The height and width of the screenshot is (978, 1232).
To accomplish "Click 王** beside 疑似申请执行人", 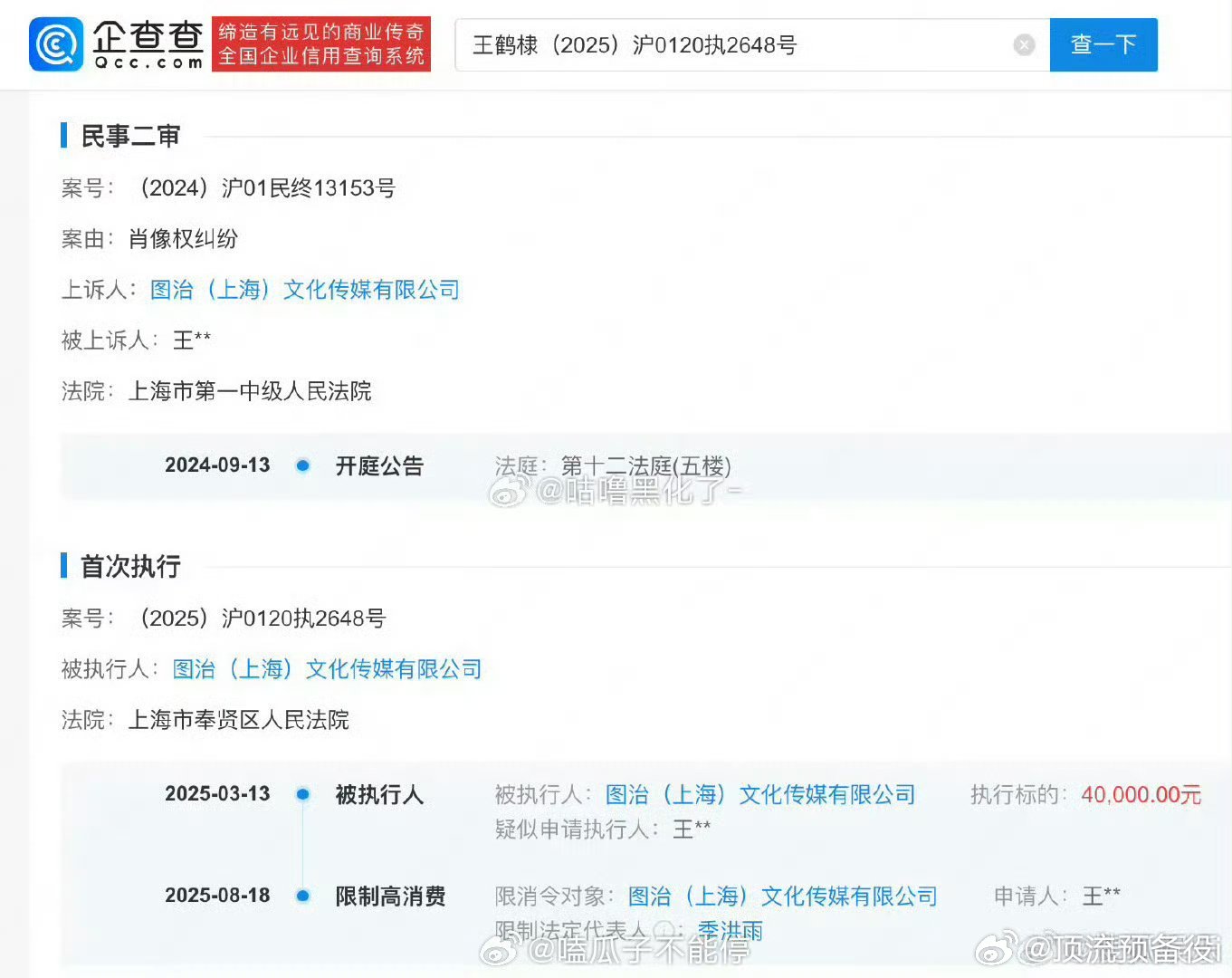I will coord(692,829).
